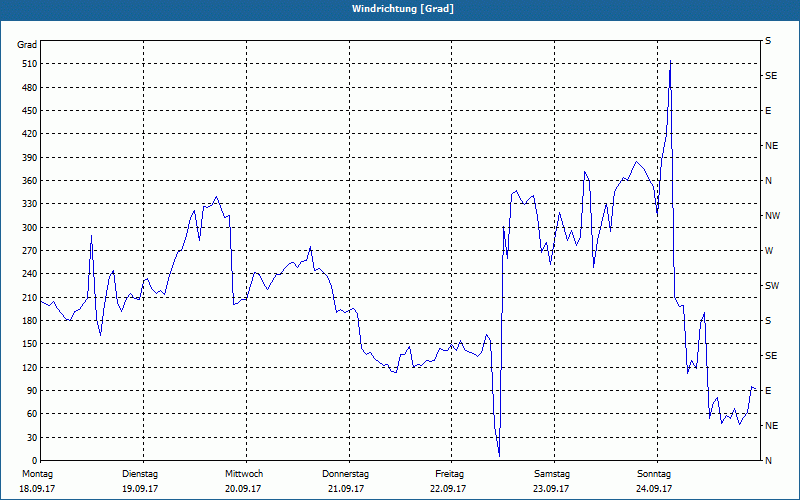Viewport: 800px width, 500px height.
Task: Click the y-axis value 30
Action: [x=32, y=437]
